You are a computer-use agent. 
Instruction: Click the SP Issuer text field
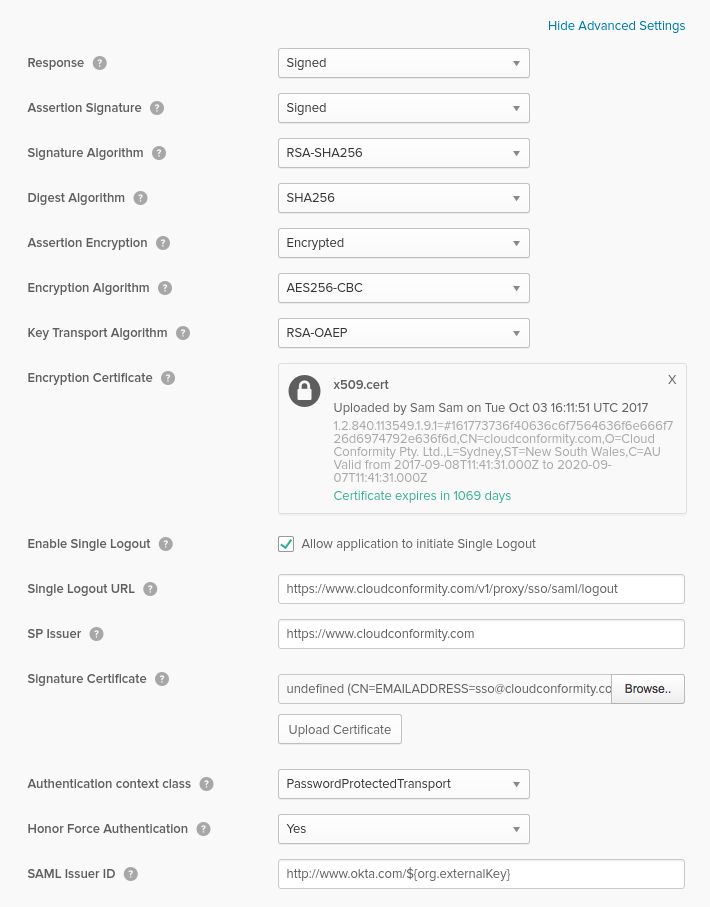tap(481, 634)
